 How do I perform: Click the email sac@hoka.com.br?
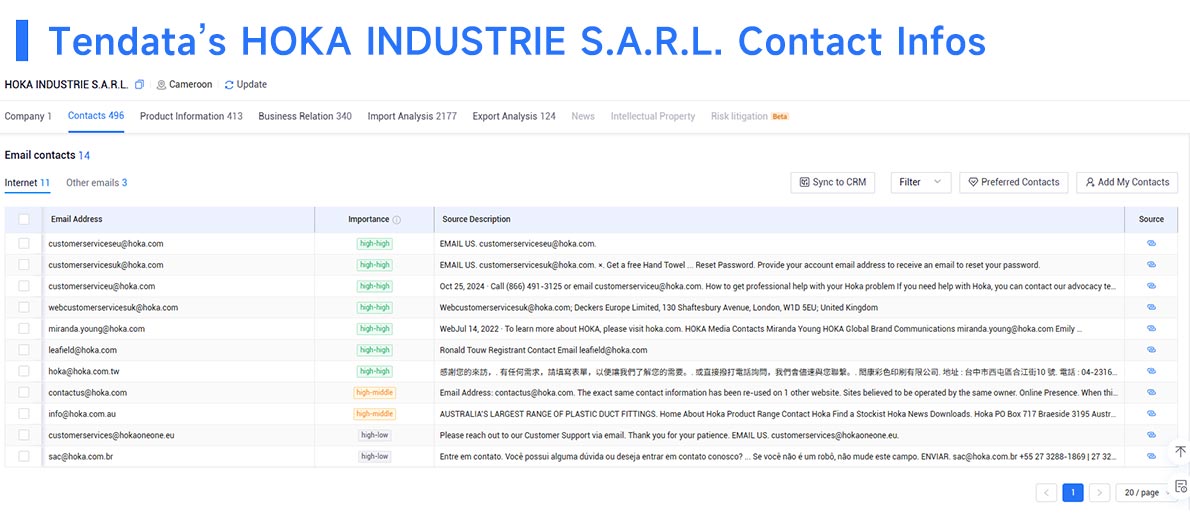(80, 457)
